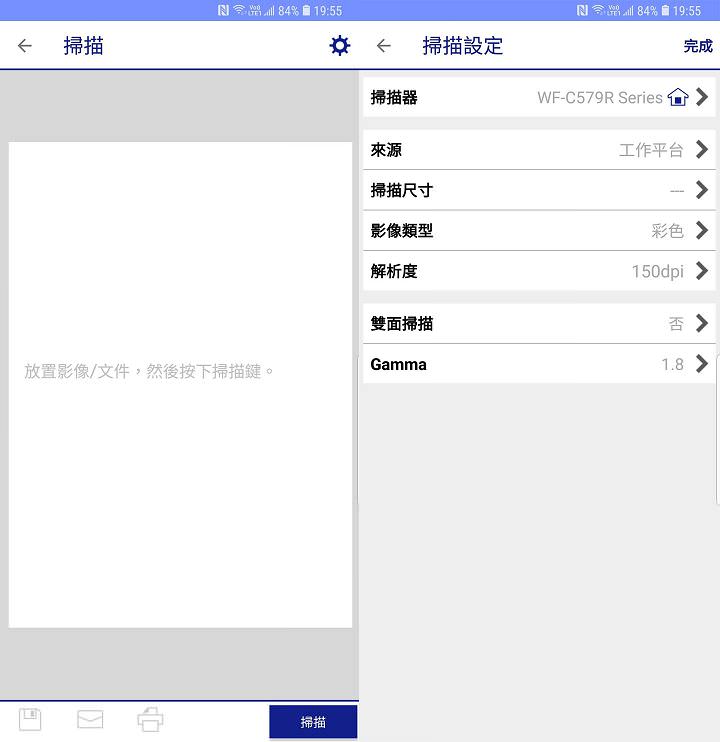Expand the 掃描尺寸 chevron
This screenshot has width=720, height=742.
coord(702,190)
